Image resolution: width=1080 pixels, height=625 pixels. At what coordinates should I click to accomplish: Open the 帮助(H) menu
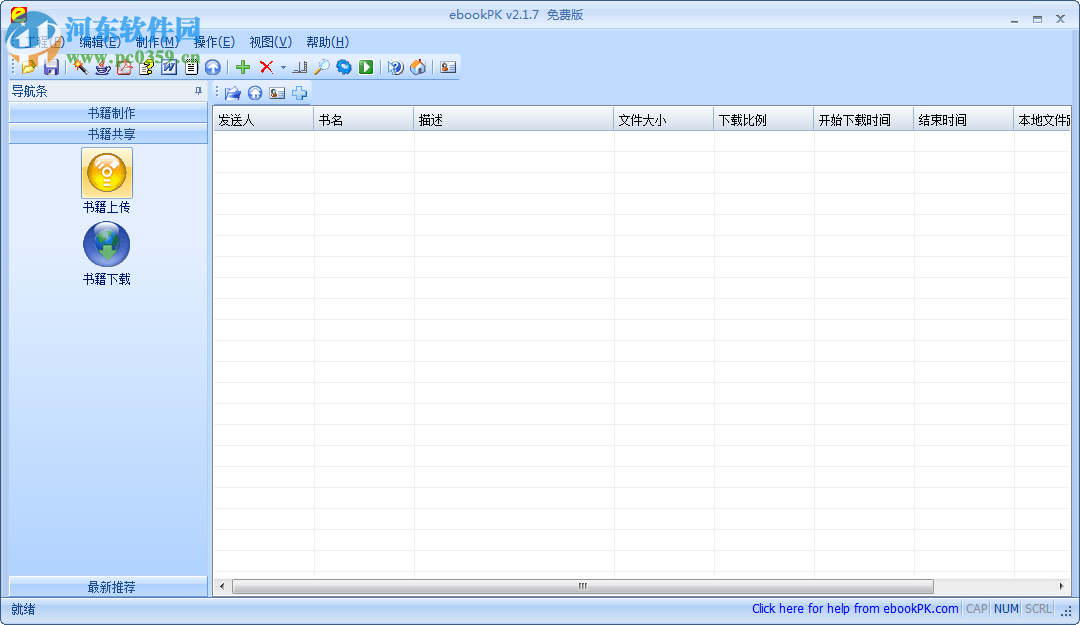[326, 42]
